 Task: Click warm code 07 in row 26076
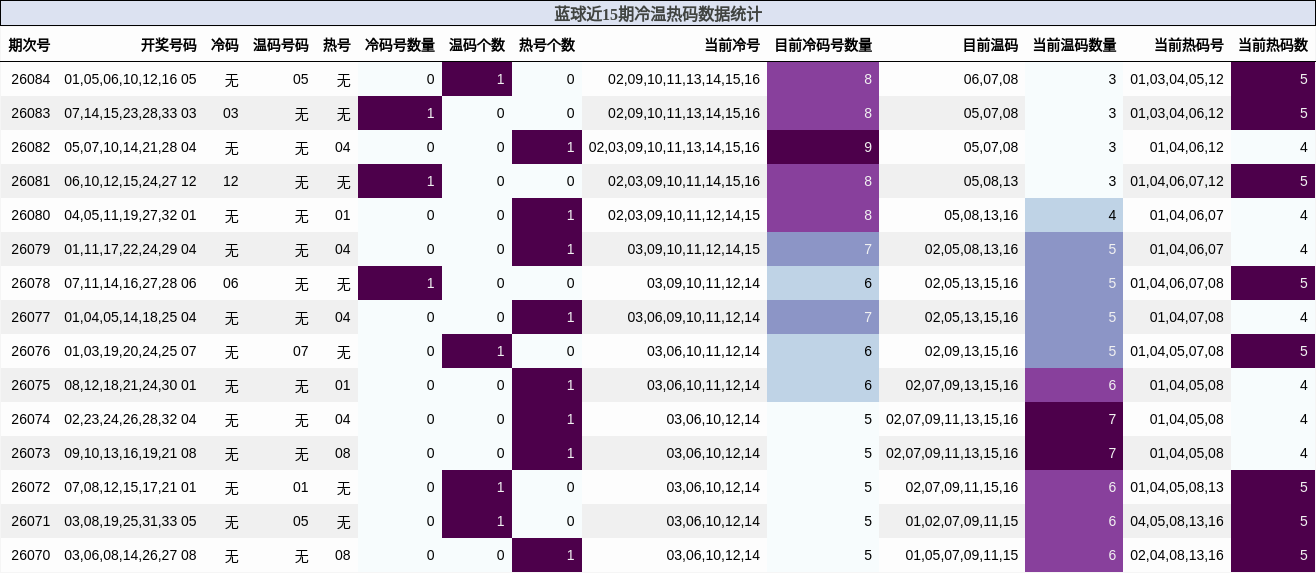(x=301, y=351)
